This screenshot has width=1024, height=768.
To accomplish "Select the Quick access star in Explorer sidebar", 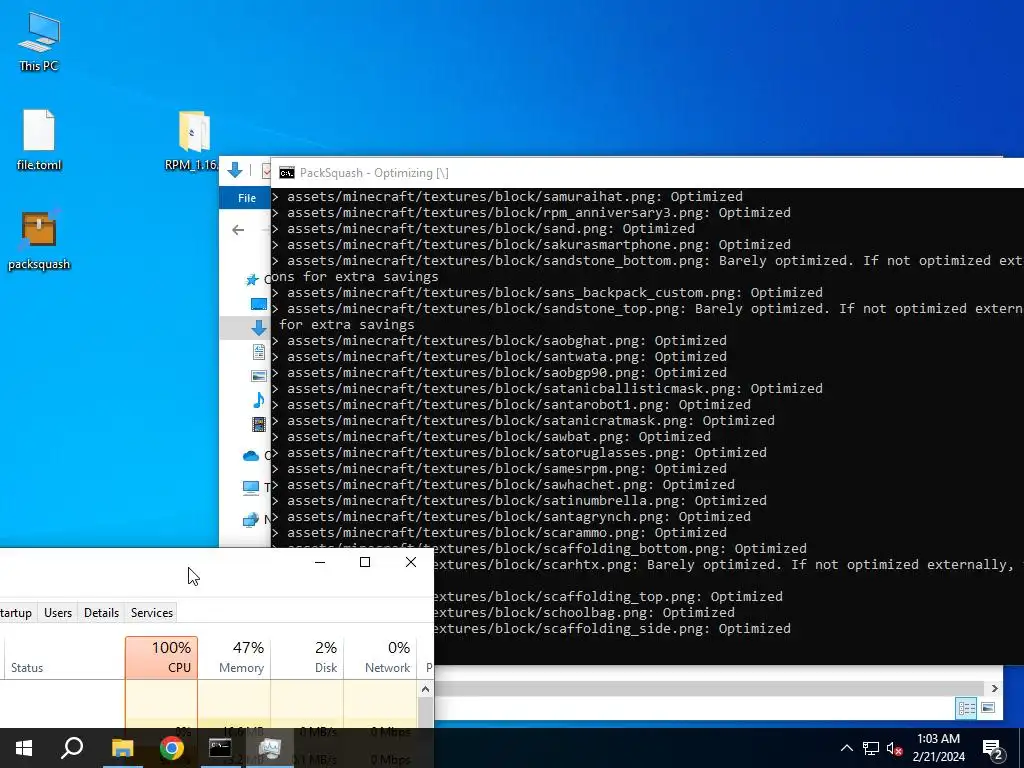I will 252,280.
